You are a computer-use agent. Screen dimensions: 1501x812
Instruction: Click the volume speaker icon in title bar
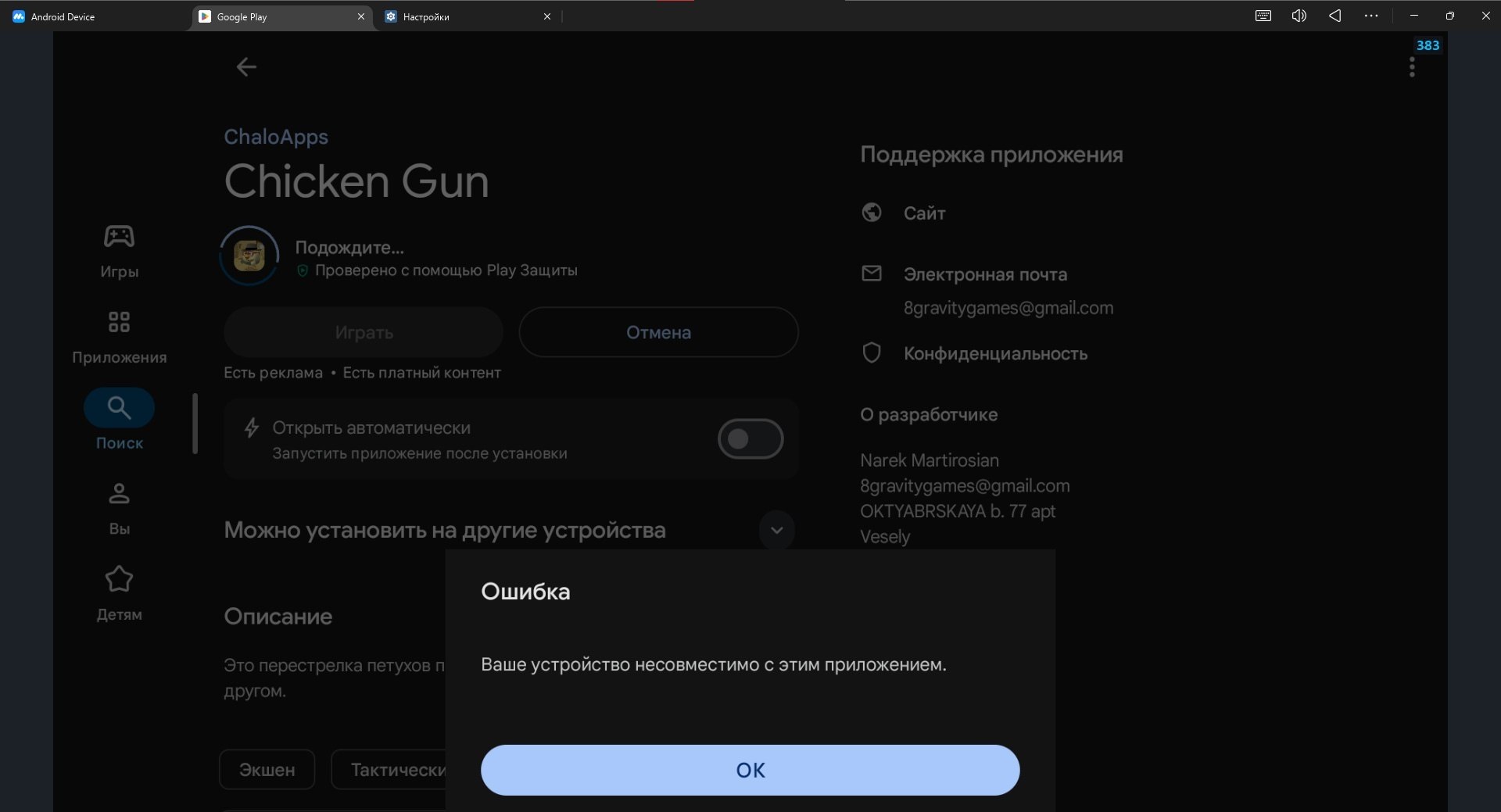pyautogui.click(x=1299, y=16)
